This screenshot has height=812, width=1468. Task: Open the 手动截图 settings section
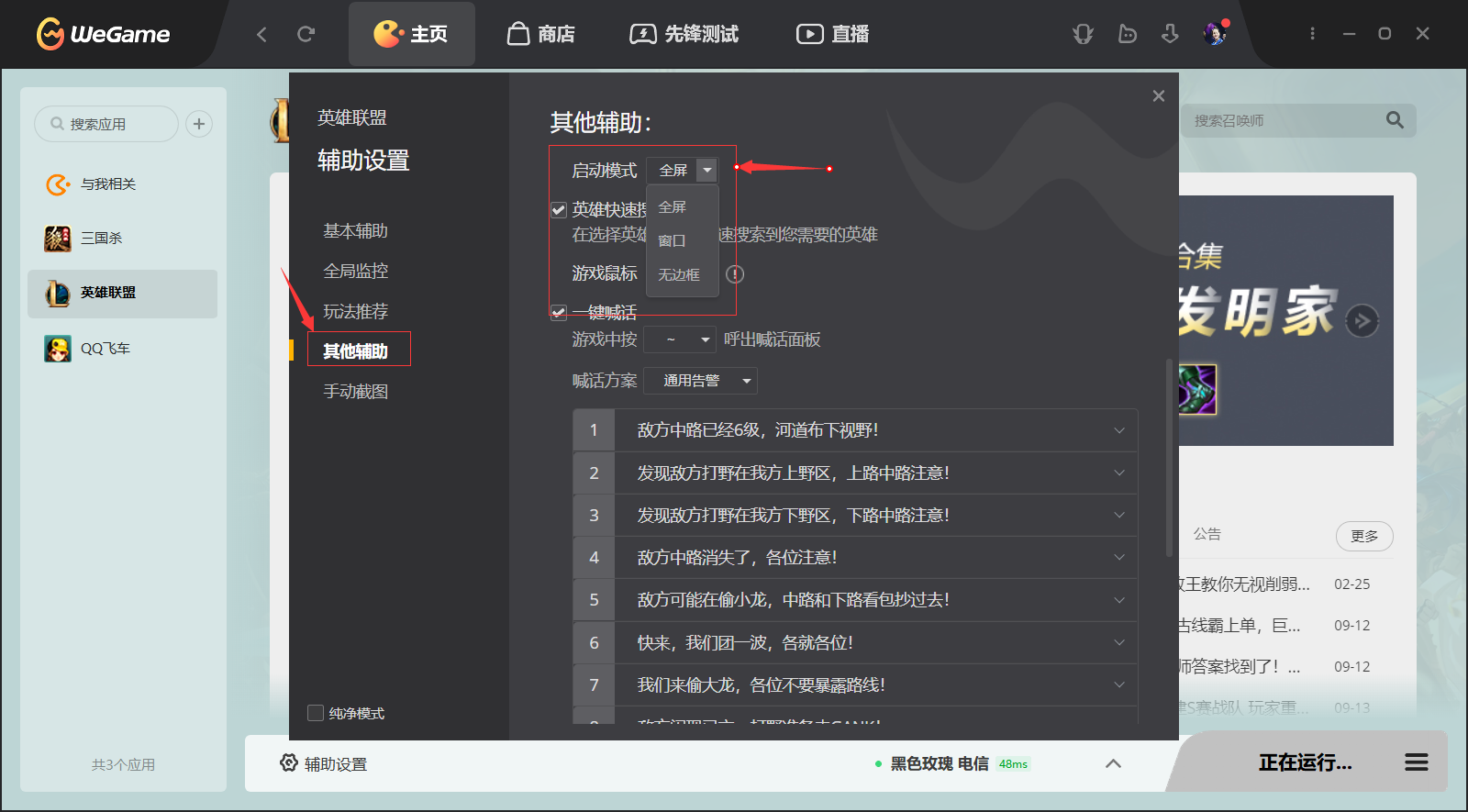tap(355, 392)
